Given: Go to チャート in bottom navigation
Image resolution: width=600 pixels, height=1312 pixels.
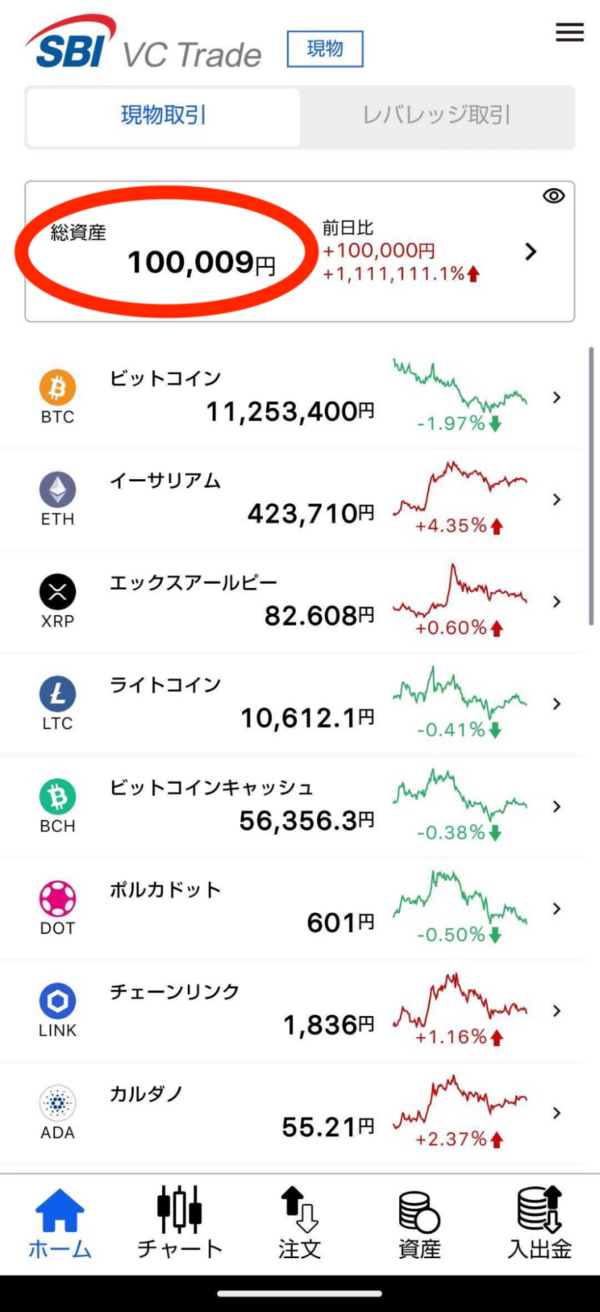Looking at the screenshot, I should click(180, 1222).
